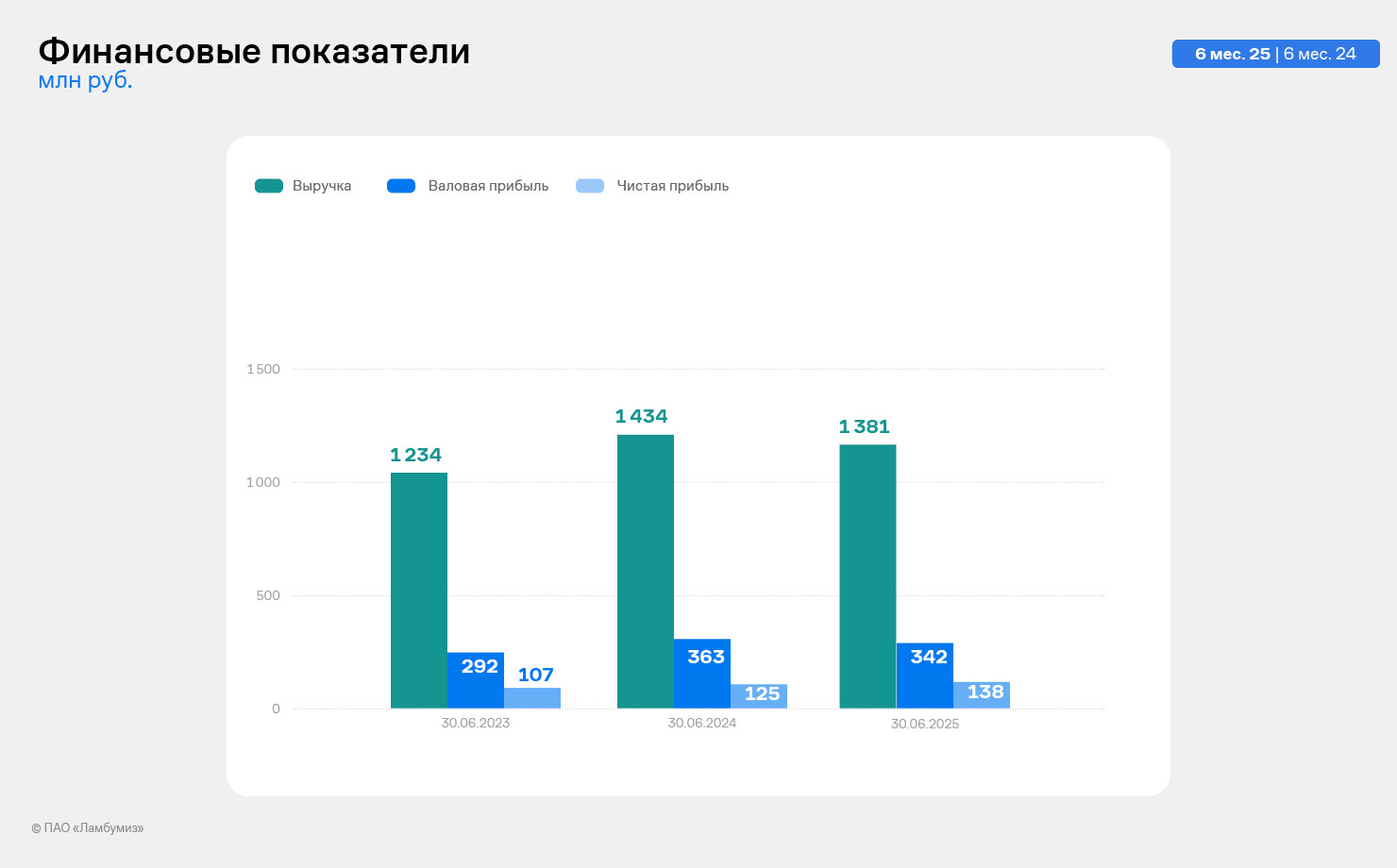
Task: Toggle Чистая прибыль series via legend text
Action: [x=672, y=186]
